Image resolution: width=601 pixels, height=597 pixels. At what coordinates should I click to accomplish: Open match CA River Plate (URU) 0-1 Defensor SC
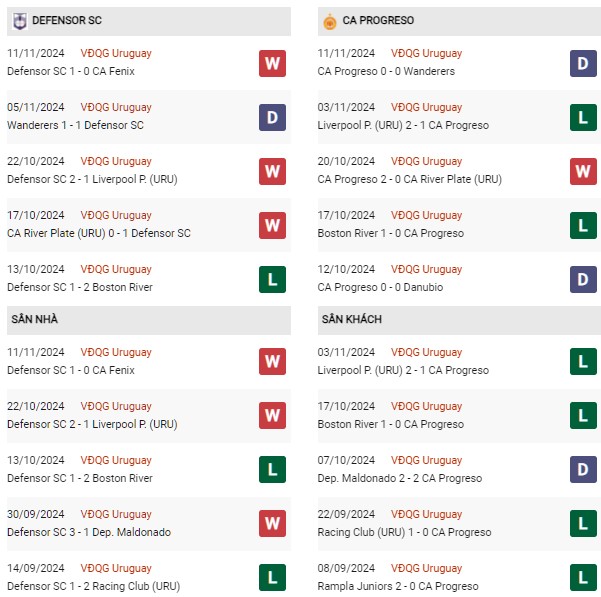click(x=99, y=233)
